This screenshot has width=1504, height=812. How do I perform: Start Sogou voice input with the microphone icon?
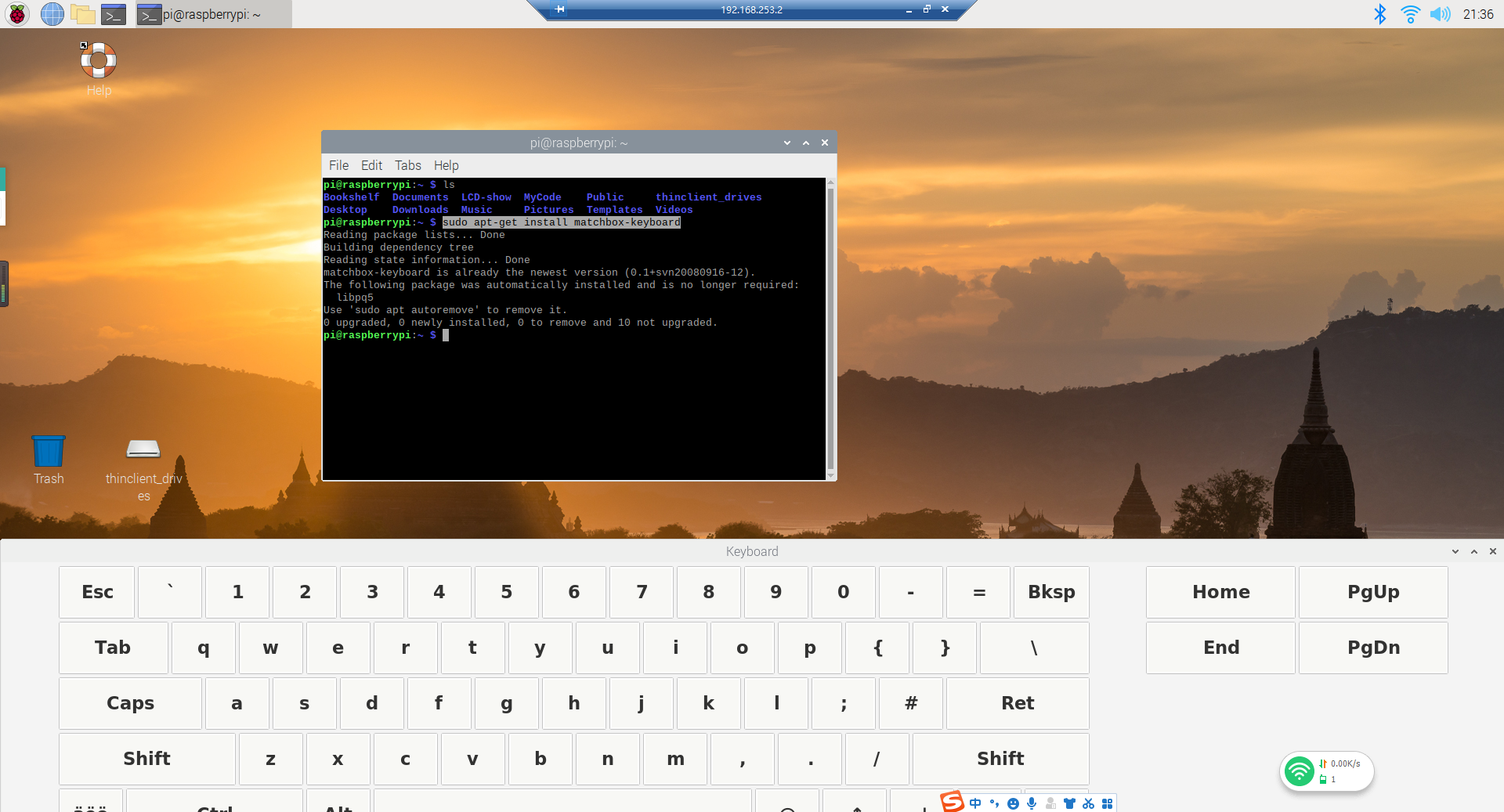click(1032, 803)
